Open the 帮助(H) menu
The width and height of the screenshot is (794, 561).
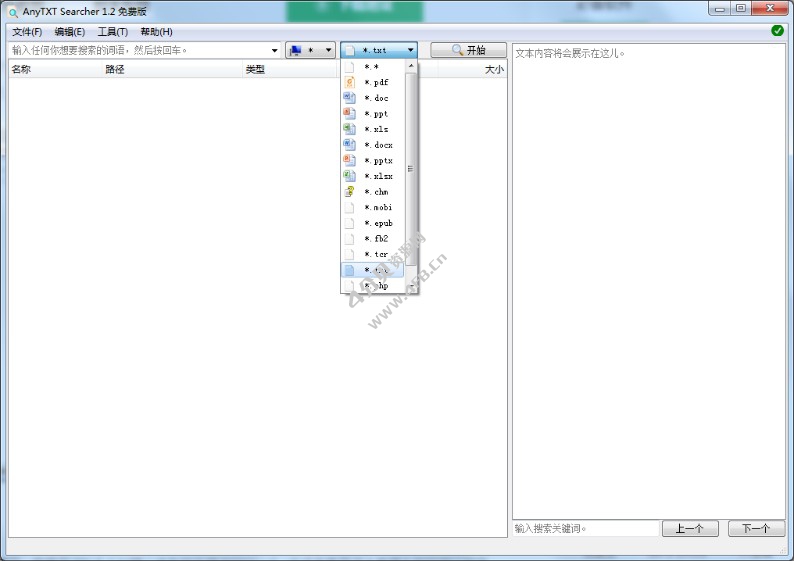click(x=156, y=32)
